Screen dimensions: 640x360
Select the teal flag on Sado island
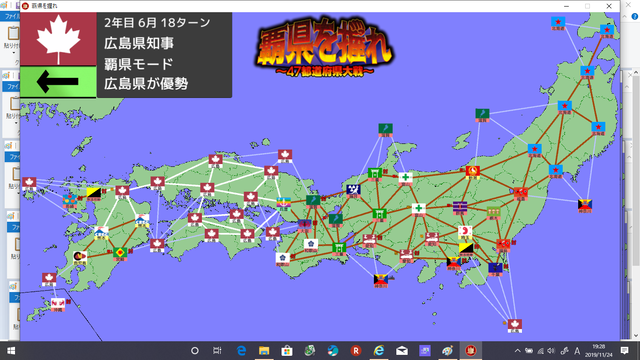tap(482, 115)
